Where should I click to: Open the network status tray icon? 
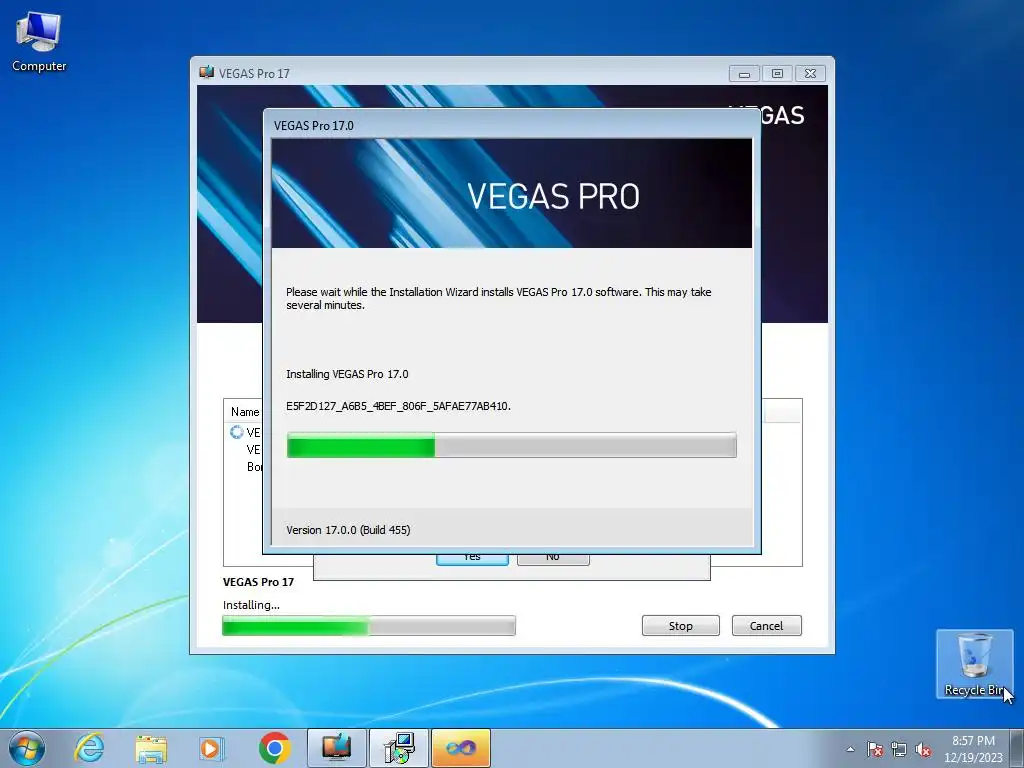coord(899,749)
